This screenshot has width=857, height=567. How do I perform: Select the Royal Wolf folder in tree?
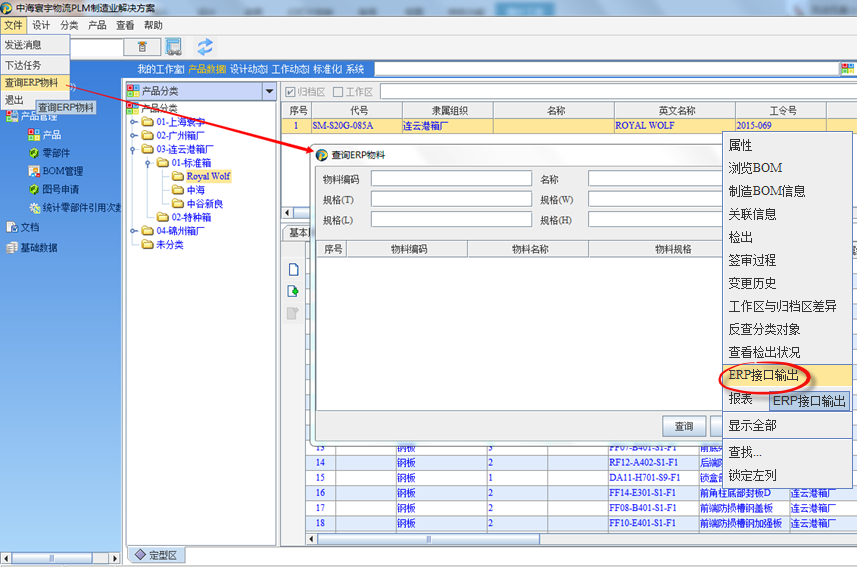[207, 176]
